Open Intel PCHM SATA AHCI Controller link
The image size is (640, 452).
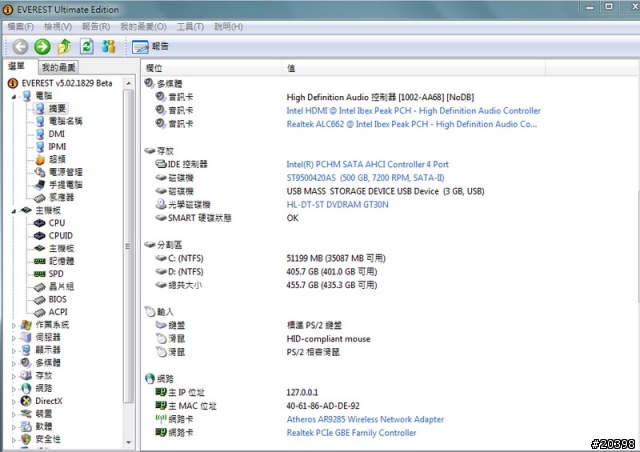pos(367,164)
